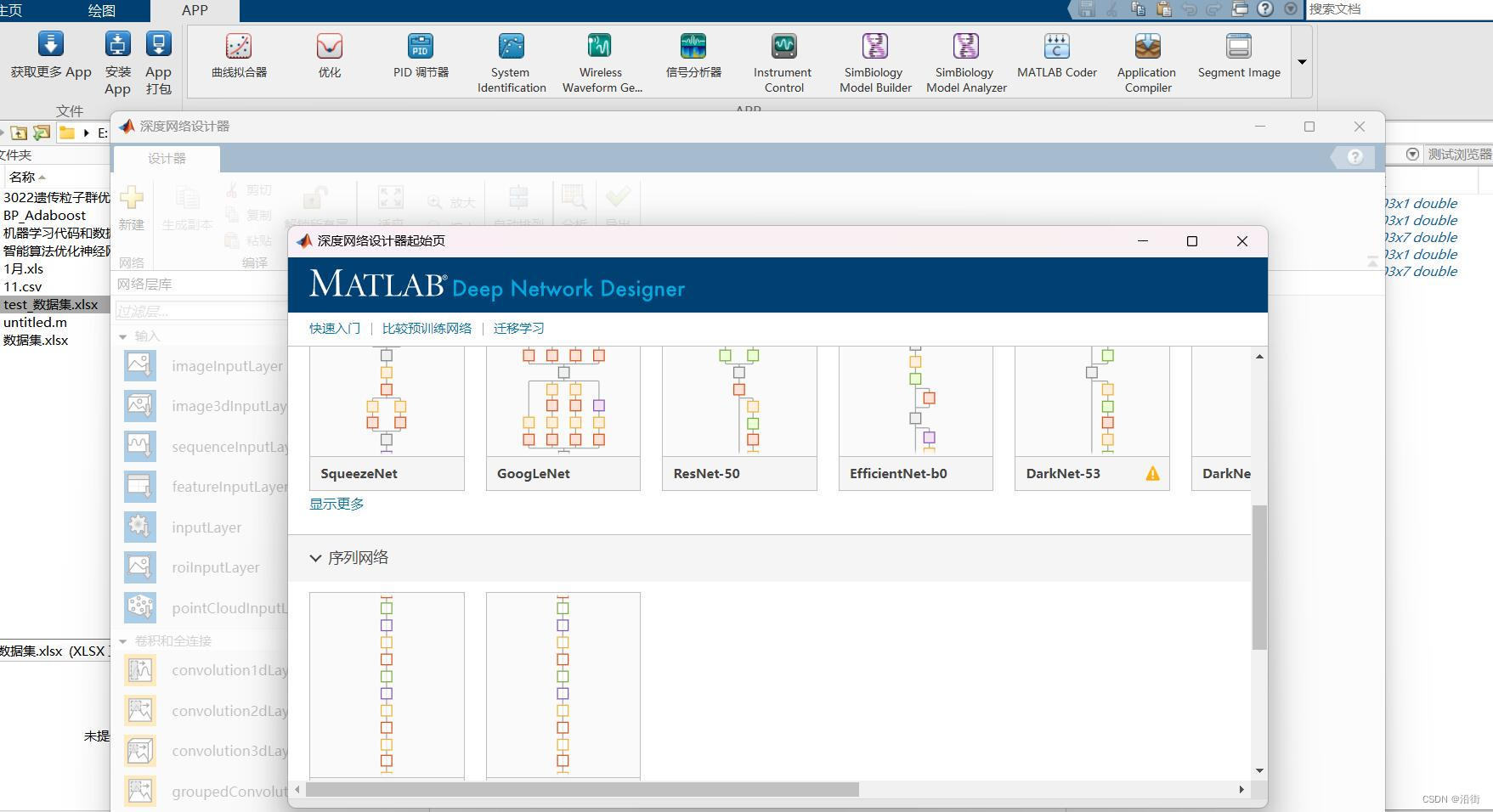The width and height of the screenshot is (1493, 812).
Task: Switch to the Plots ribbon tab
Action: tap(102, 10)
